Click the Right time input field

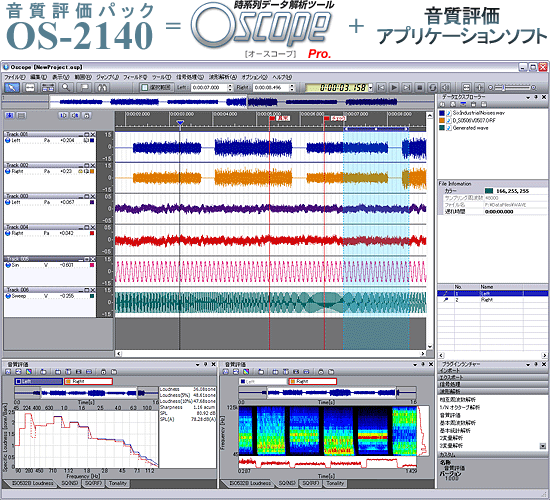point(270,87)
